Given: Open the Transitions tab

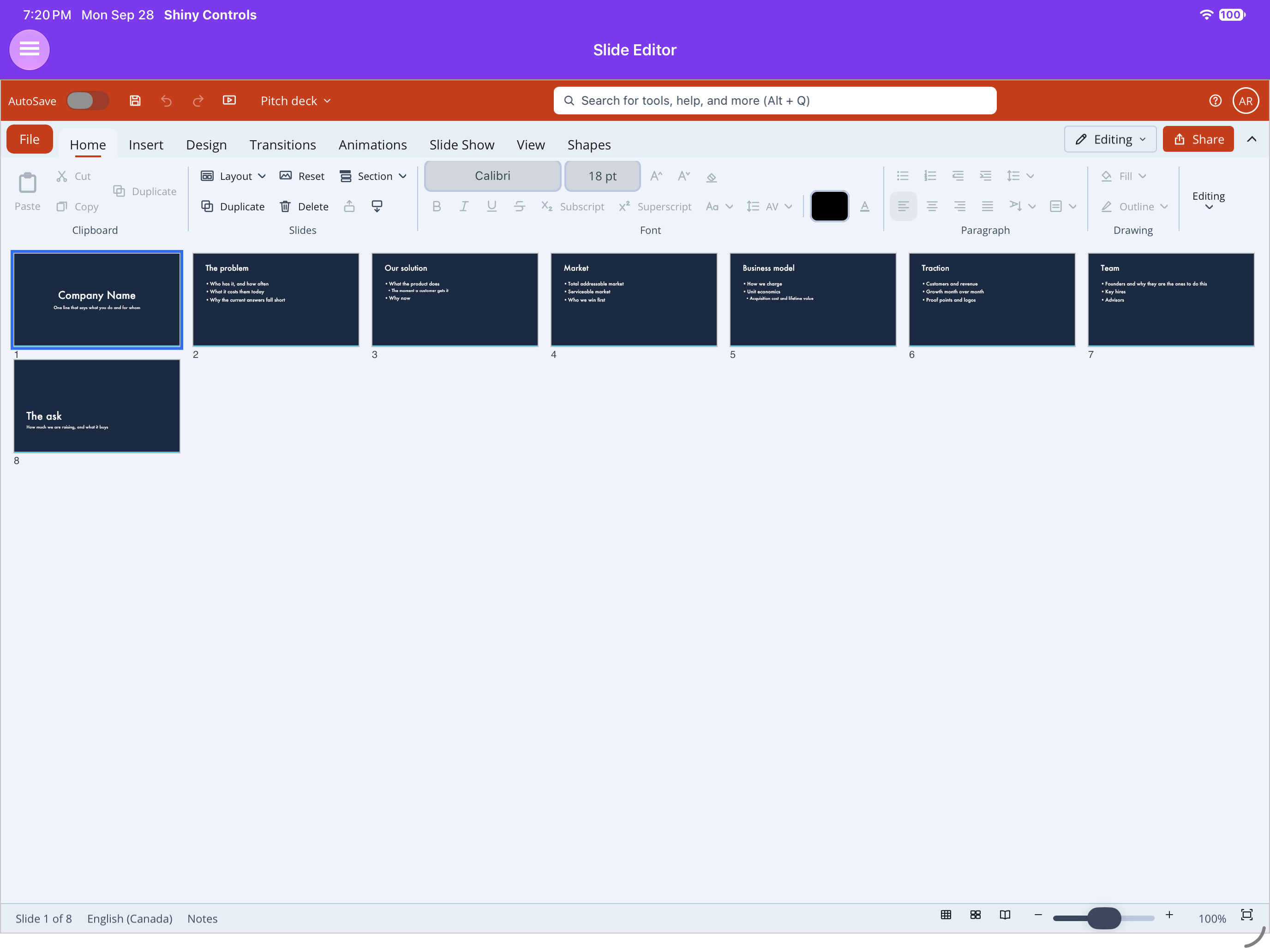Looking at the screenshot, I should pos(282,145).
